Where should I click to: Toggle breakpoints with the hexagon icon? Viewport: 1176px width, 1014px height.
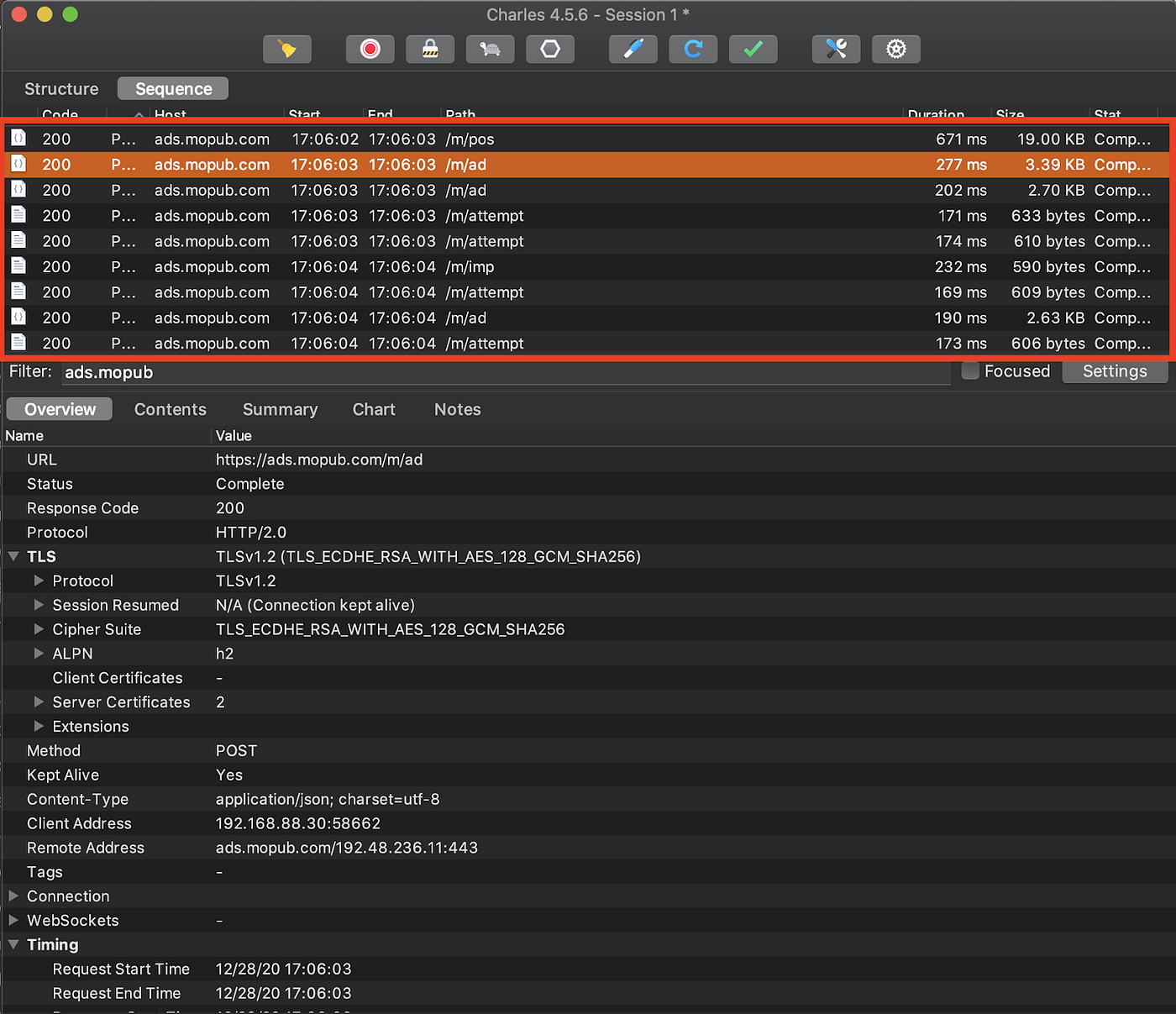coord(550,49)
